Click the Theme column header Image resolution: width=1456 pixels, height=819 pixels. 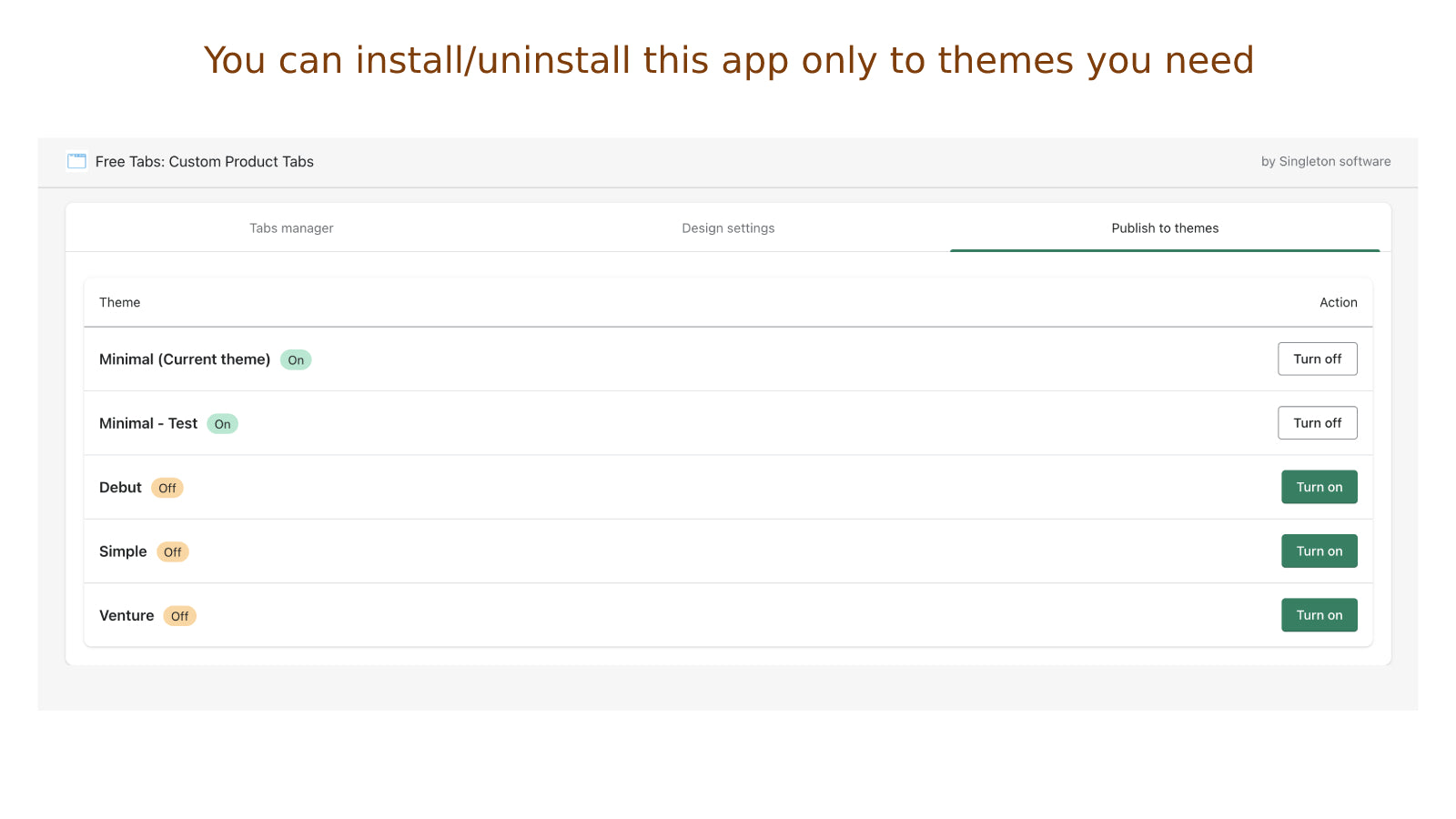(119, 302)
